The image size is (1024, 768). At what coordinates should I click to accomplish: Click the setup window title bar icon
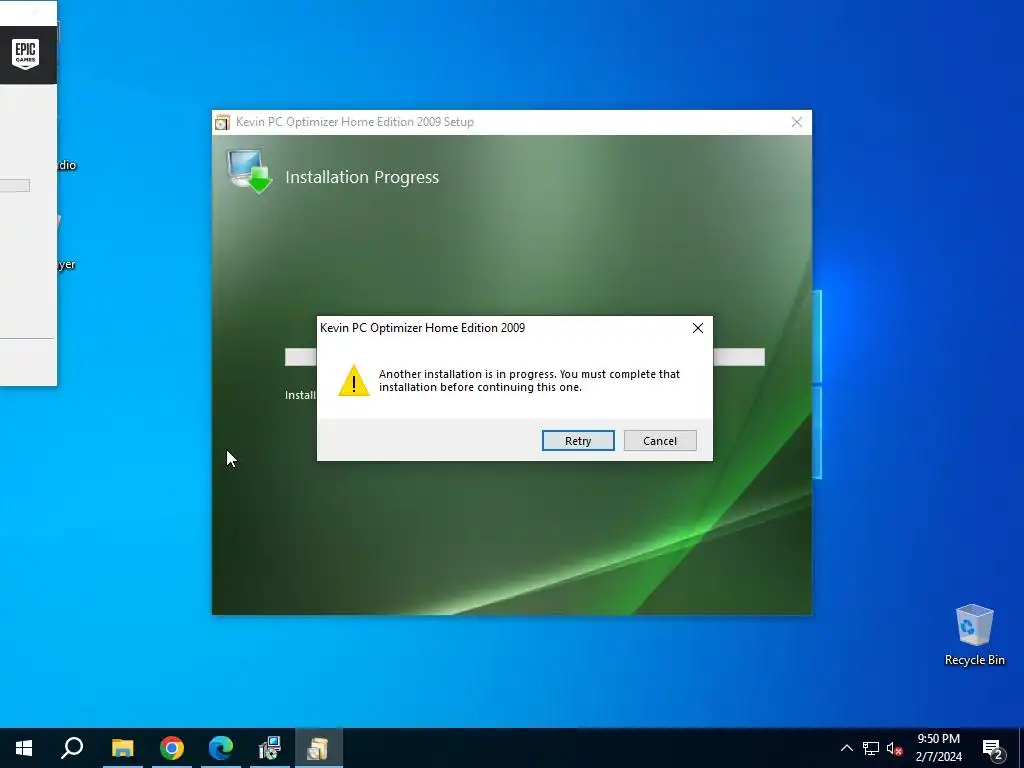(223, 122)
